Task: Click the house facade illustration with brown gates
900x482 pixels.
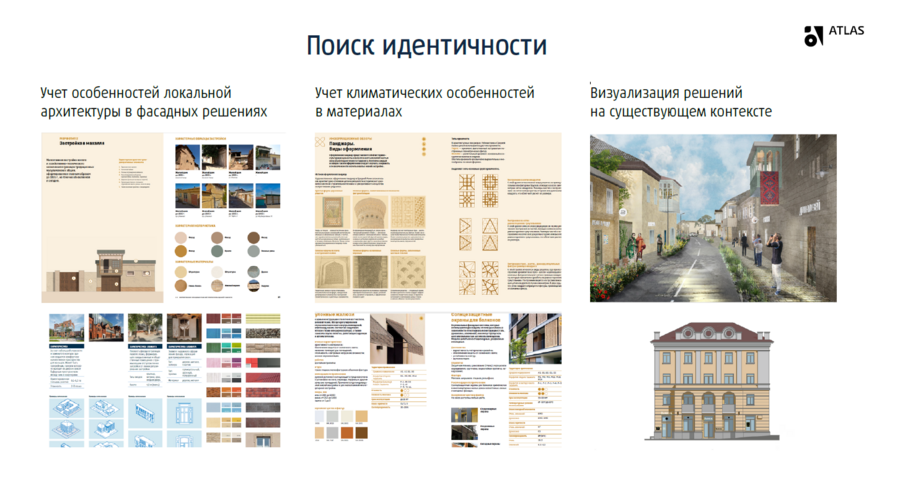Action: click(x=102, y=271)
